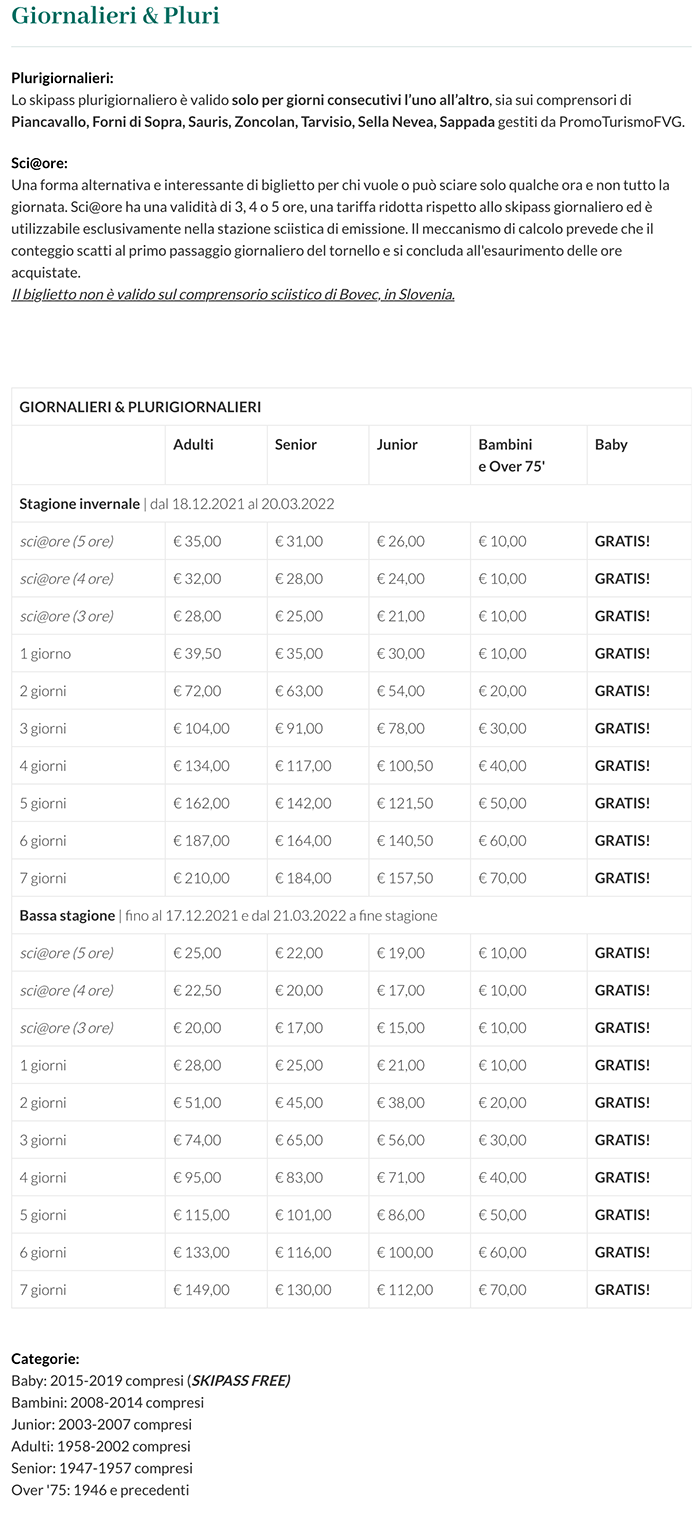This screenshot has height=1518, width=700.
Task: Click the Bovec, Slovenia underlined notice link
Action: point(233,295)
